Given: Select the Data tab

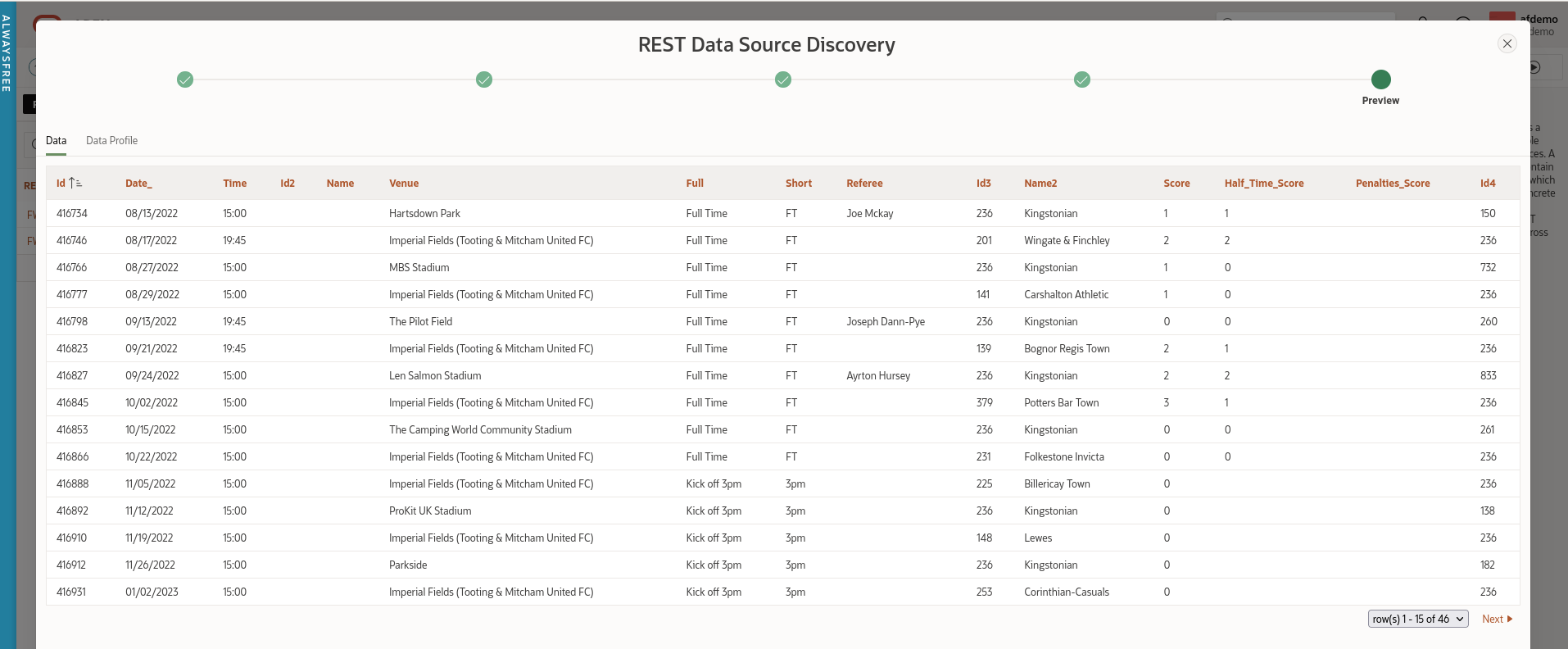Looking at the screenshot, I should [56, 141].
